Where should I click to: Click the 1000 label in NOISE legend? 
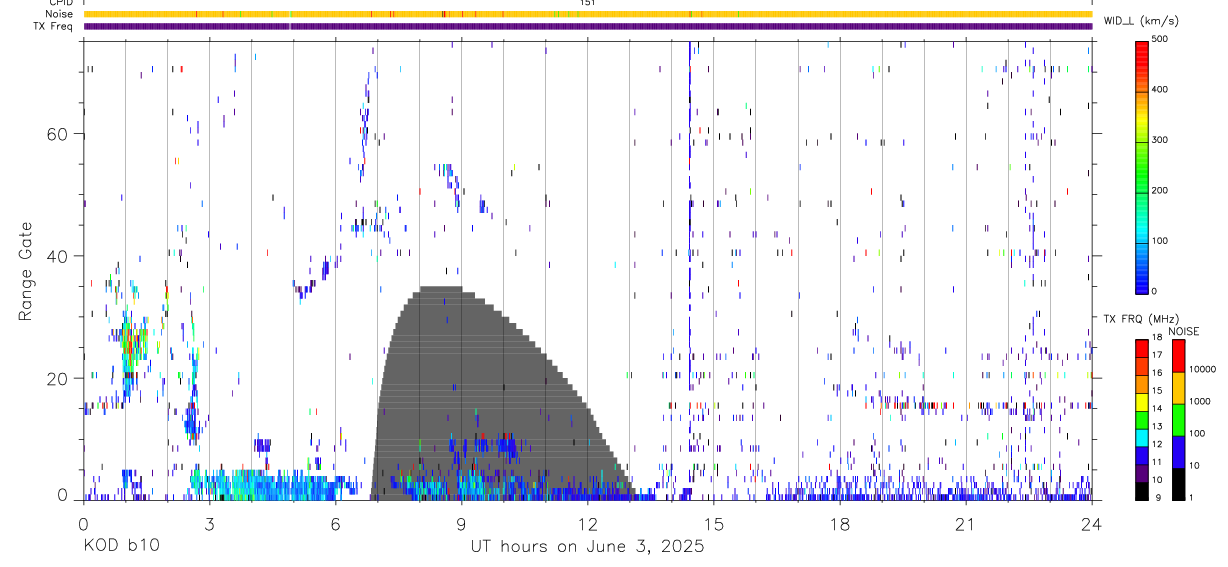coord(1199,401)
